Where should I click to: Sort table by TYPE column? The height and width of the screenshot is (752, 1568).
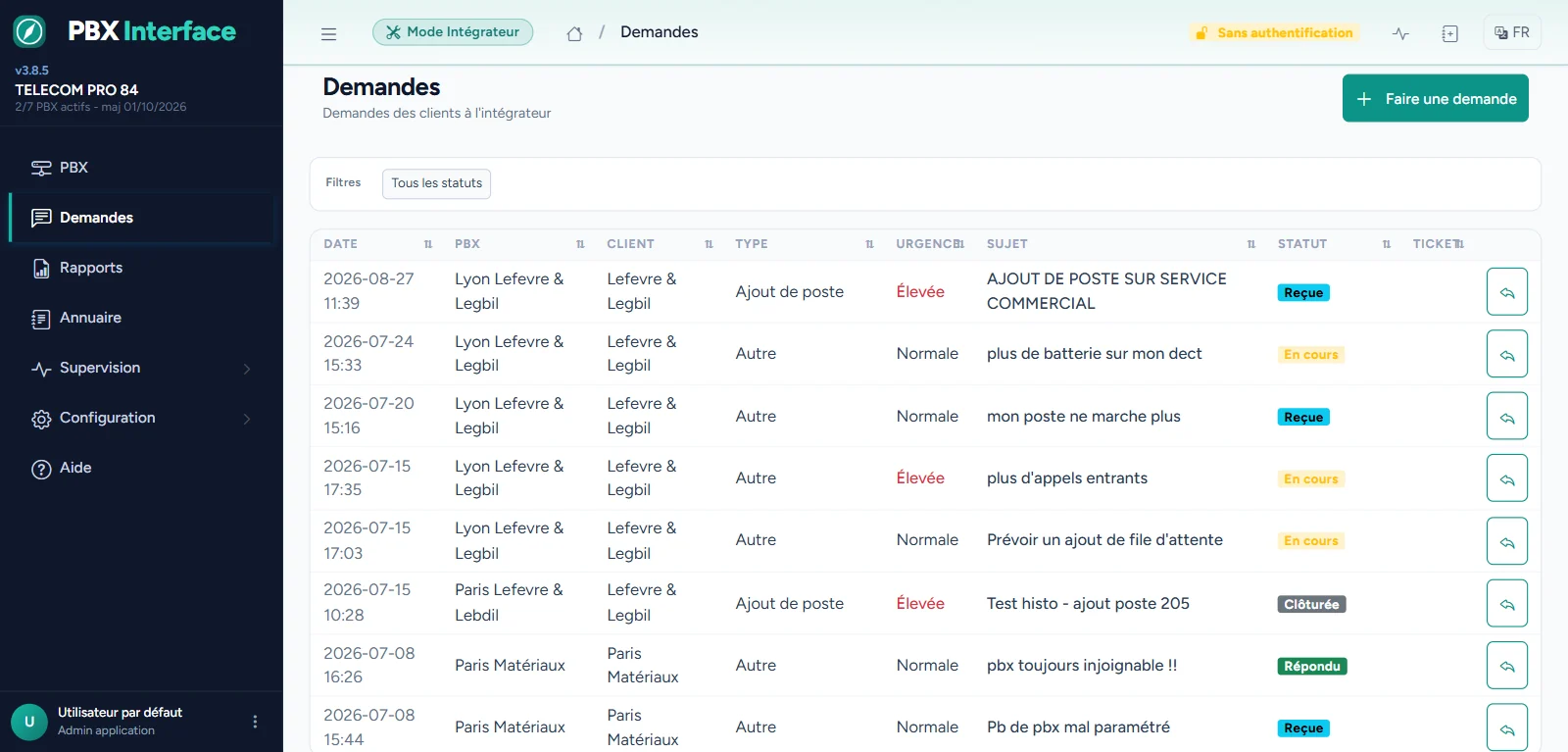click(x=869, y=244)
